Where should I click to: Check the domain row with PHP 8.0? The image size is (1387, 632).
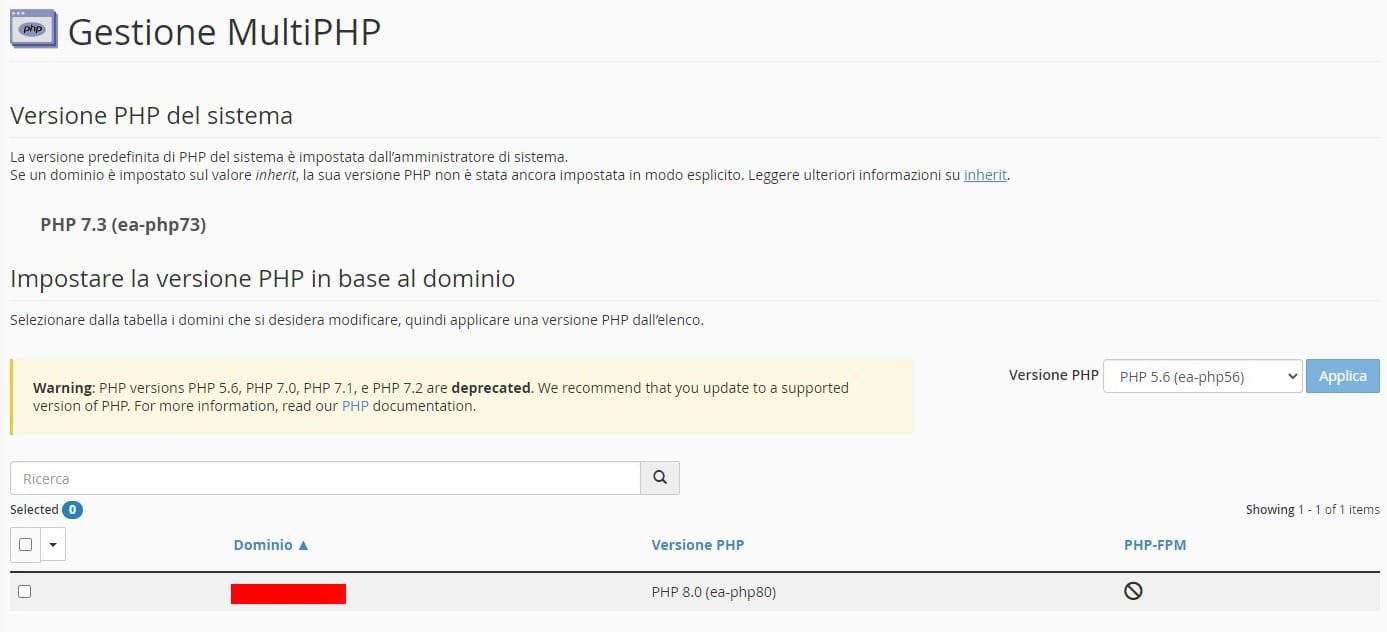[x=25, y=591]
